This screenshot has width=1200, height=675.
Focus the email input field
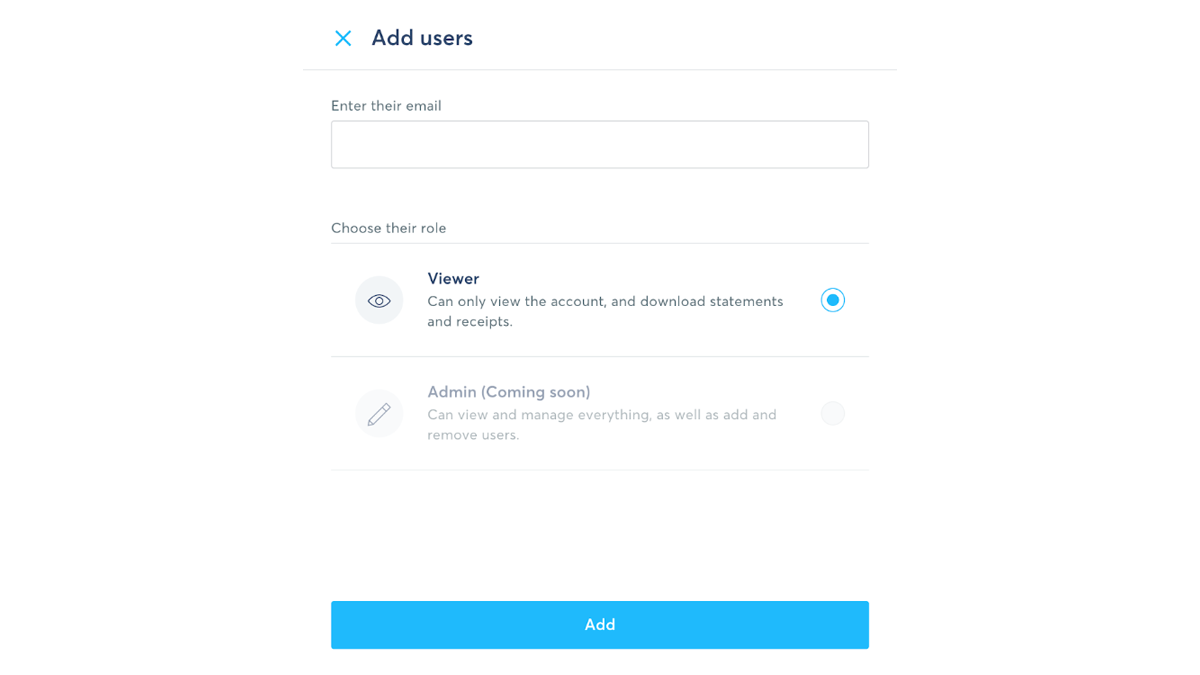click(600, 145)
